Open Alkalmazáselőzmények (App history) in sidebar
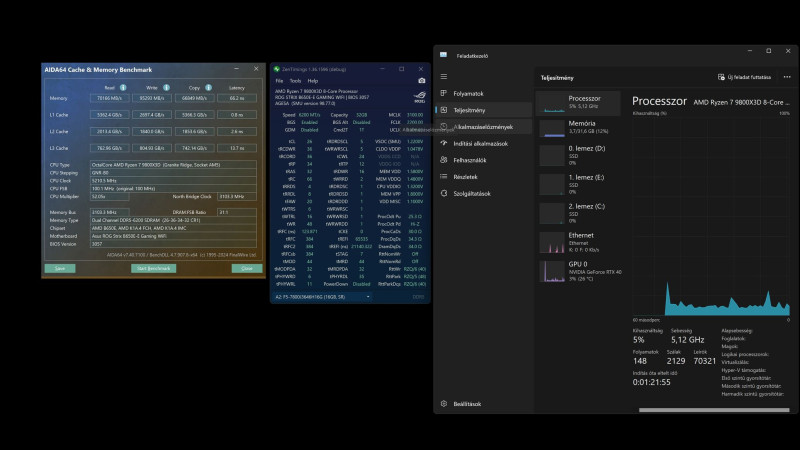 [x=484, y=127]
